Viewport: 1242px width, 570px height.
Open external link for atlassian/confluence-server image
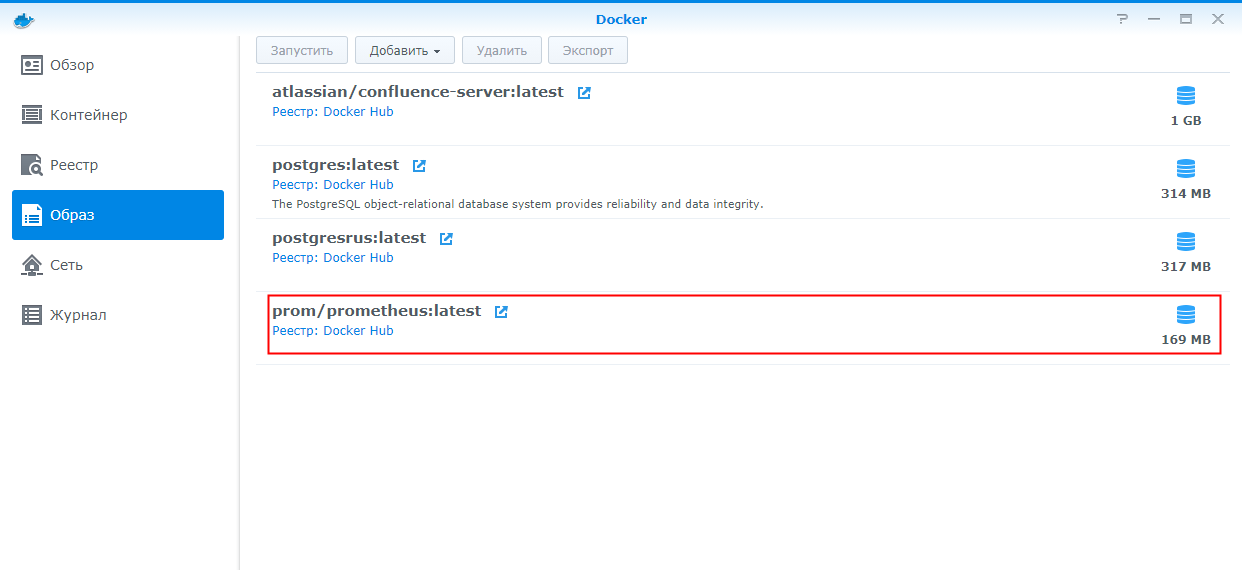[x=584, y=92]
